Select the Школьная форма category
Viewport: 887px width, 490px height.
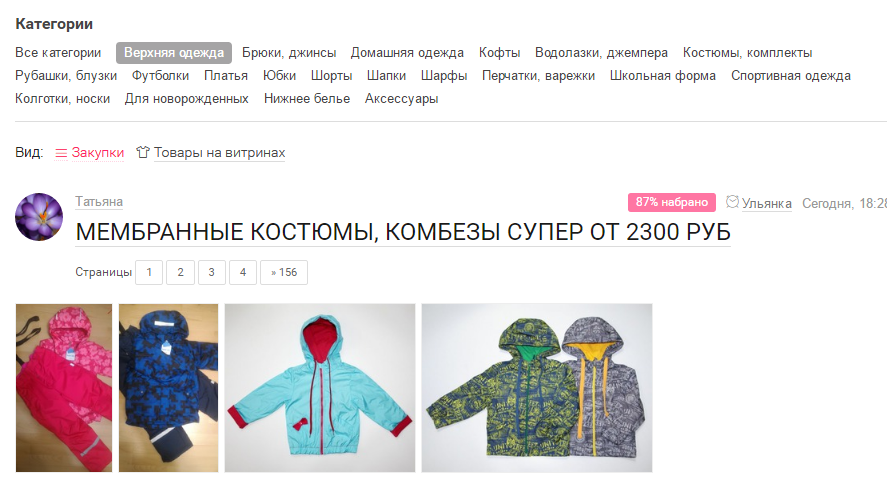(x=662, y=76)
